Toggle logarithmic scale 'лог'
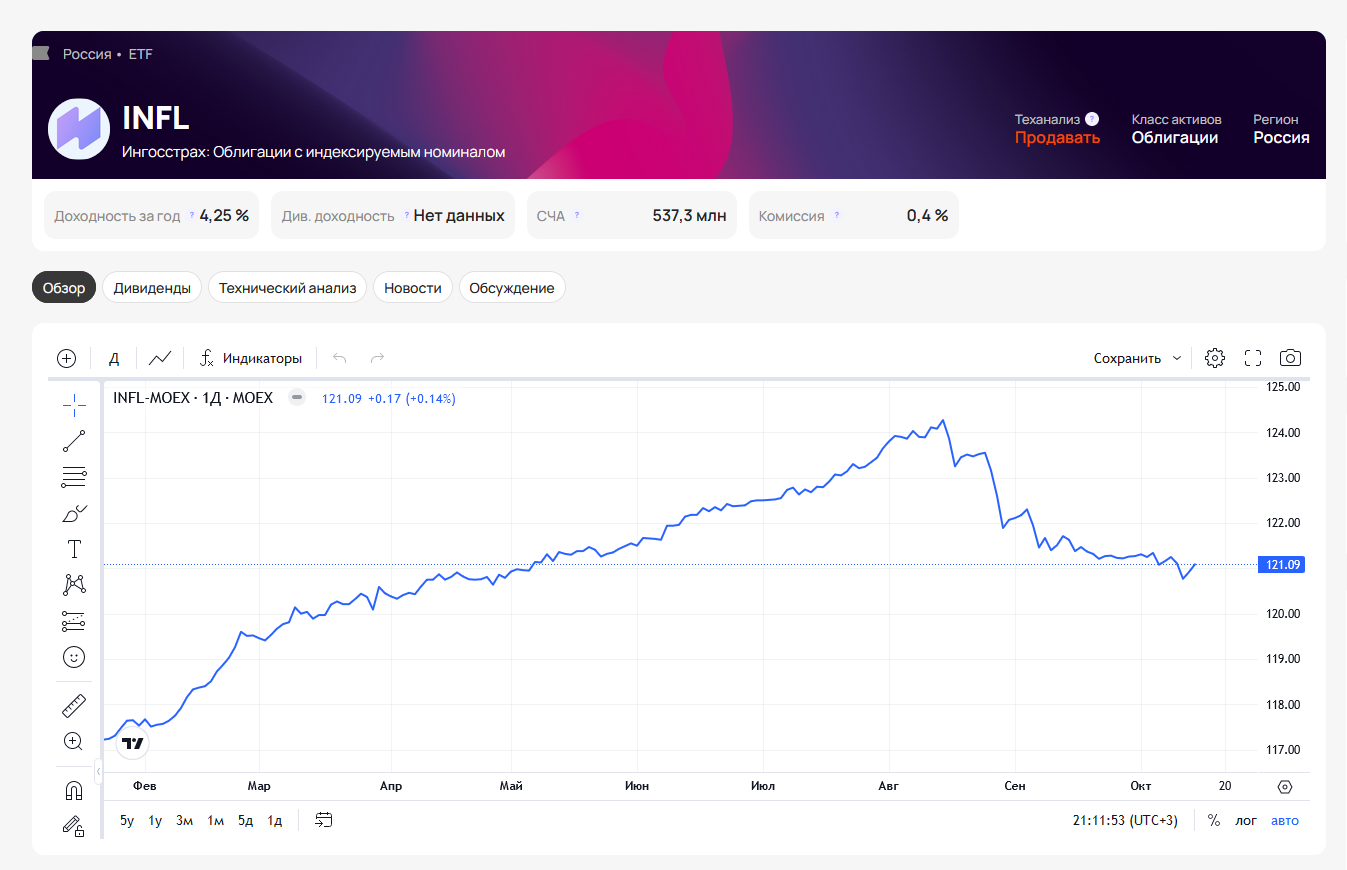The height and width of the screenshot is (870, 1347). 1246,821
